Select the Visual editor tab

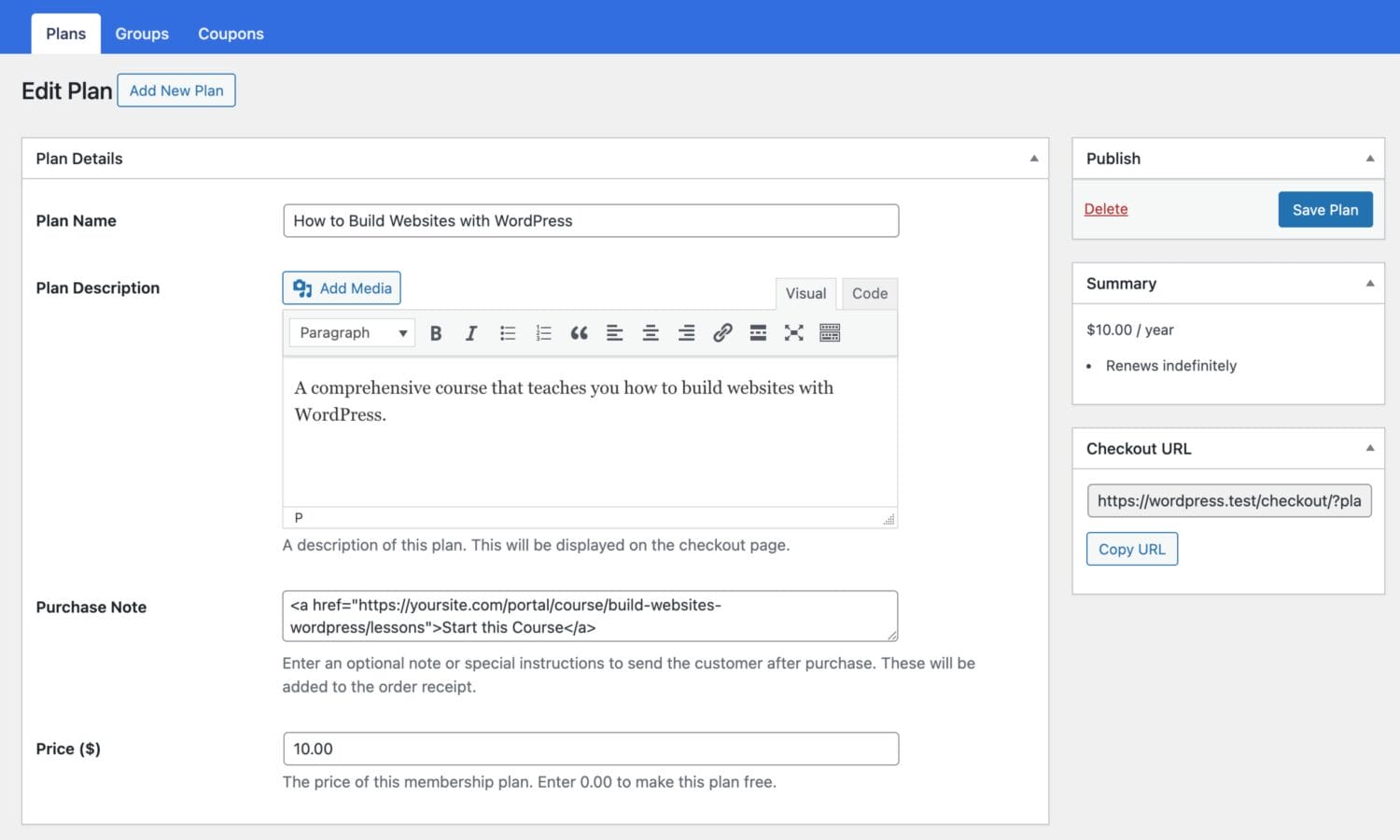point(805,293)
